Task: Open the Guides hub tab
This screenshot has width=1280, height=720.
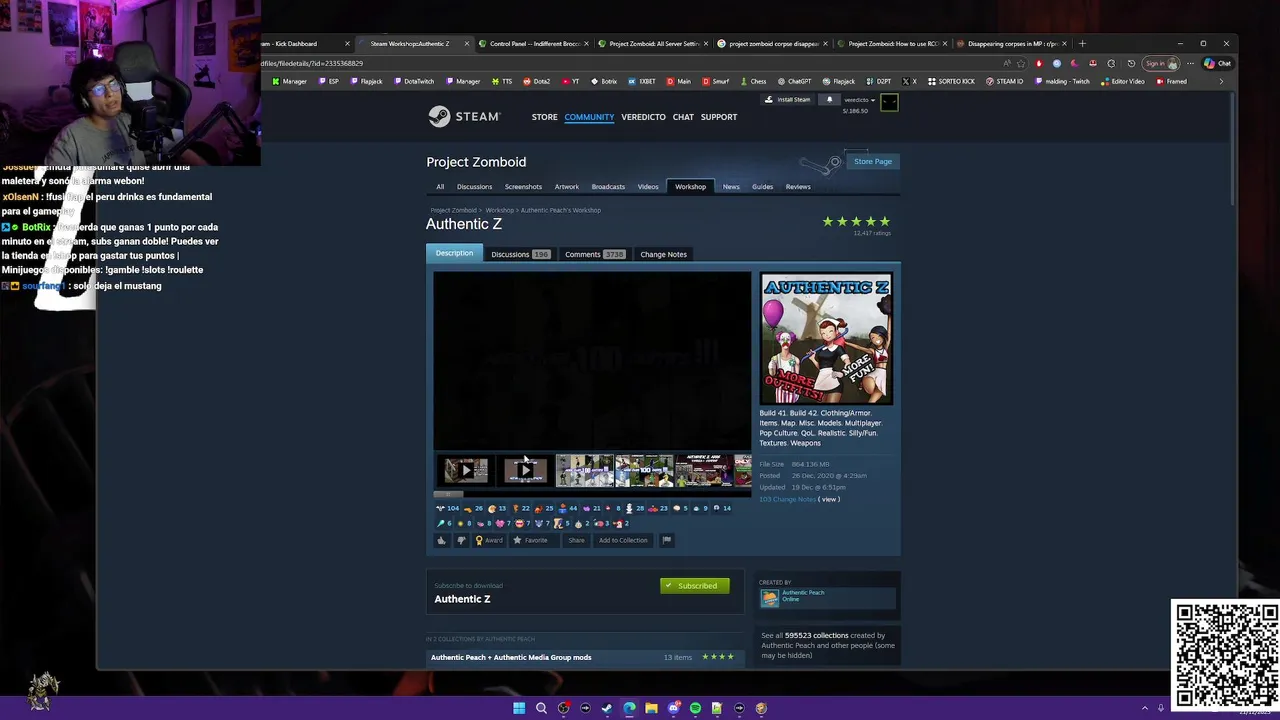Action: (762, 186)
